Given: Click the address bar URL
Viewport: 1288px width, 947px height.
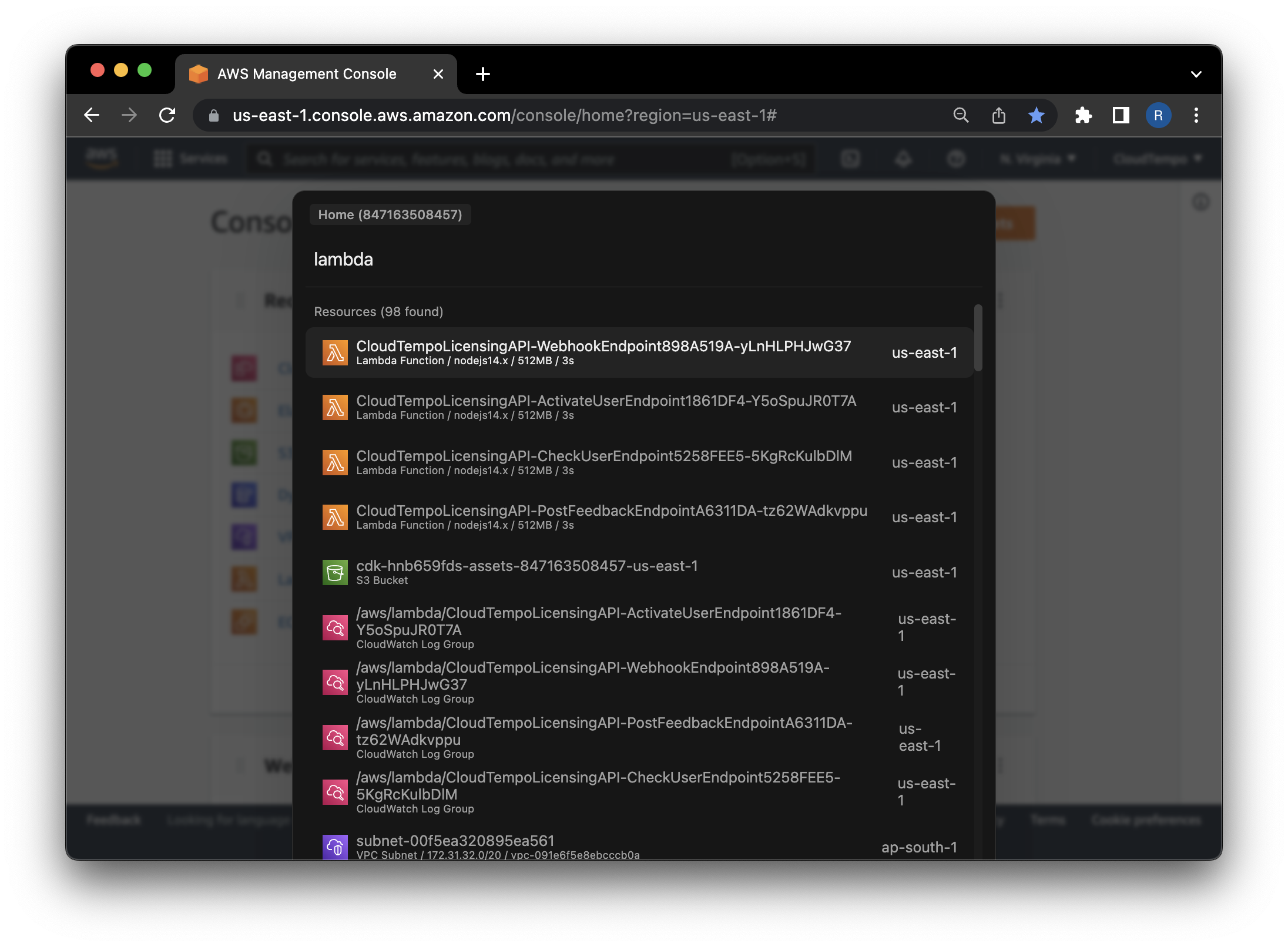Looking at the screenshot, I should [504, 115].
